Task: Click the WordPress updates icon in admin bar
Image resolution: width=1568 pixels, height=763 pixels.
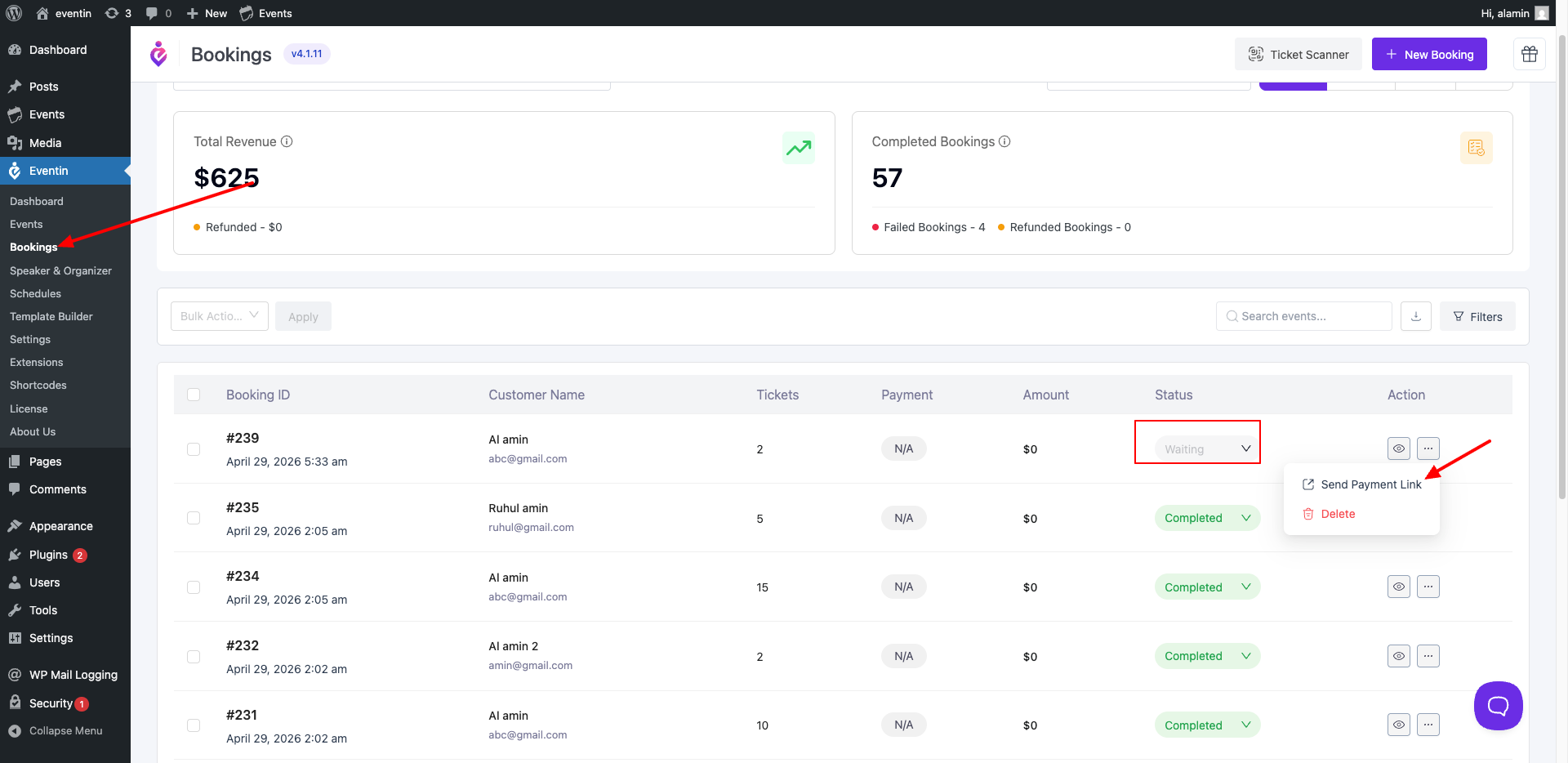Action: coord(112,13)
